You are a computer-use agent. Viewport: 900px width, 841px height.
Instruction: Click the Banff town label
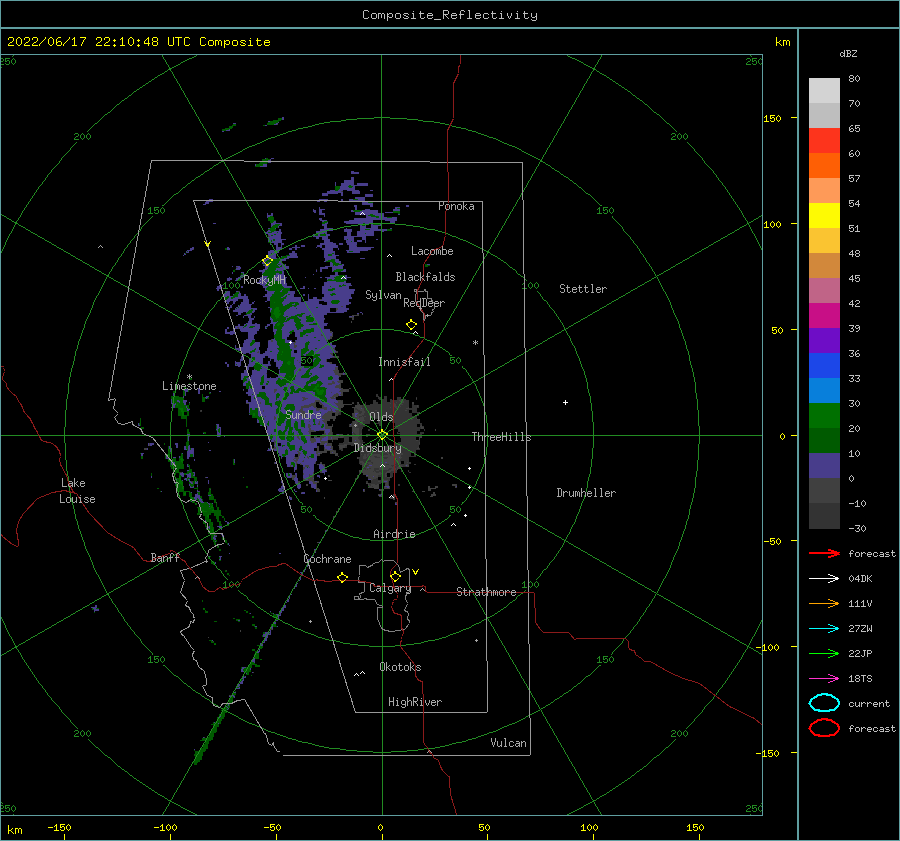165,557
